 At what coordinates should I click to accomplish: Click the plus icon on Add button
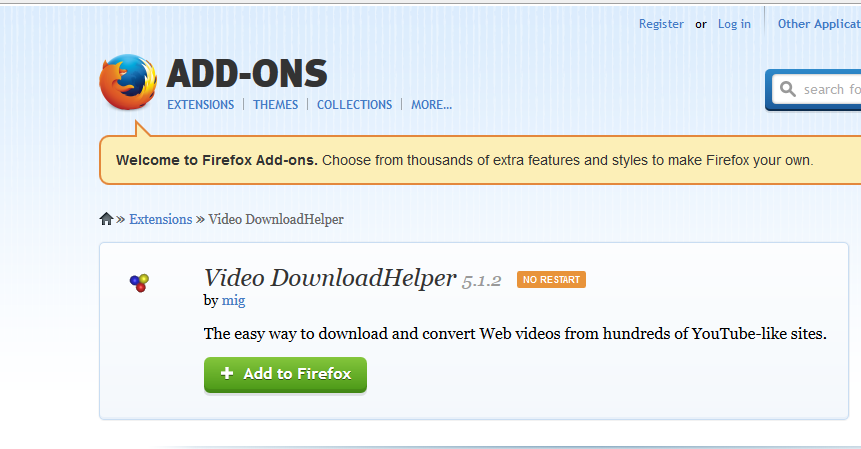(227, 373)
